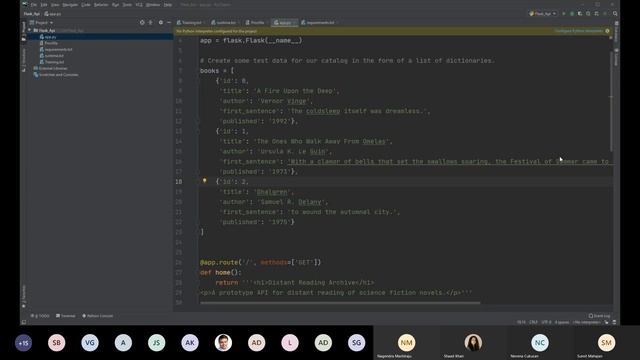Switch to the requirements.txt editor tab
The height and width of the screenshot is (360, 640).
(x=319, y=22)
